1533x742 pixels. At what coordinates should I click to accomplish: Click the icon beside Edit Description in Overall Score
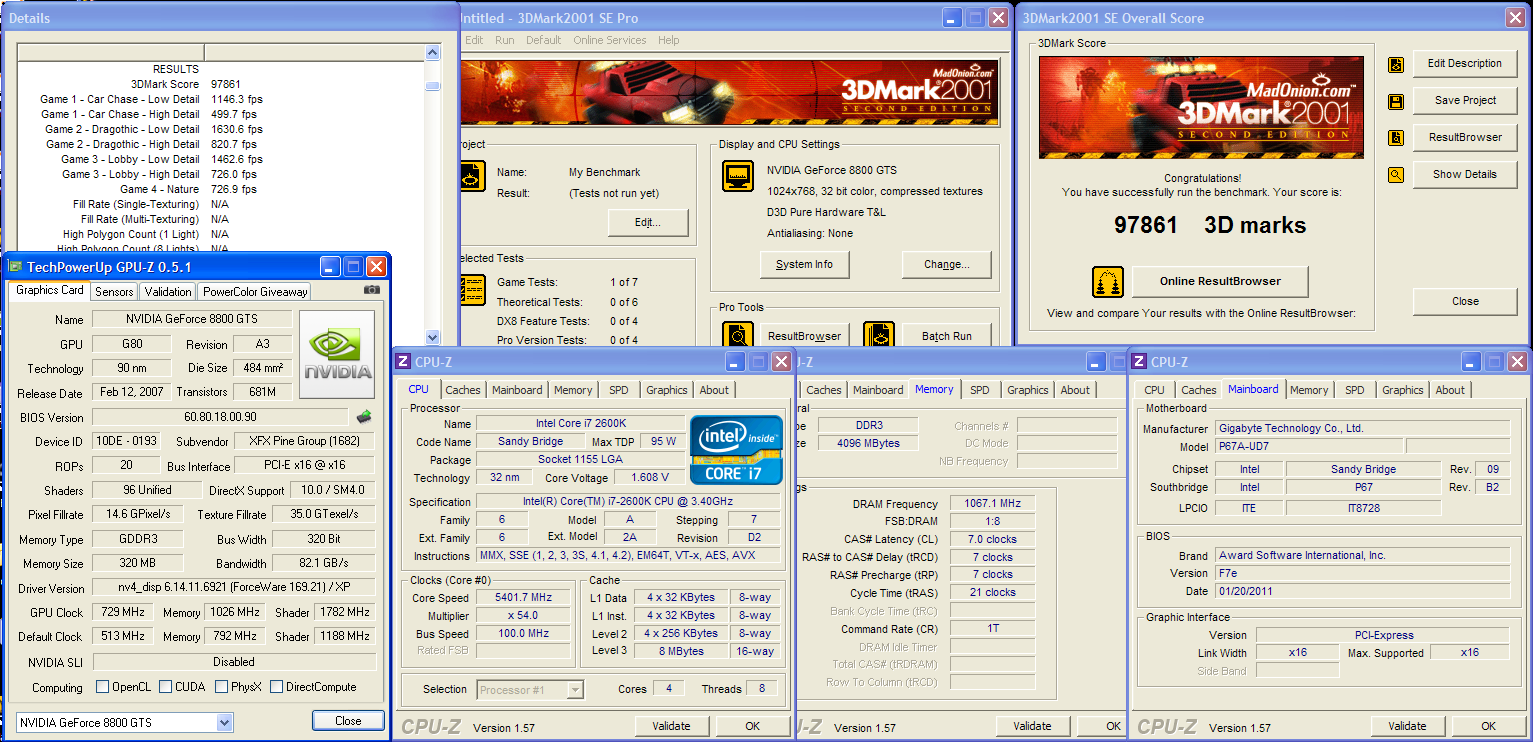point(1396,64)
